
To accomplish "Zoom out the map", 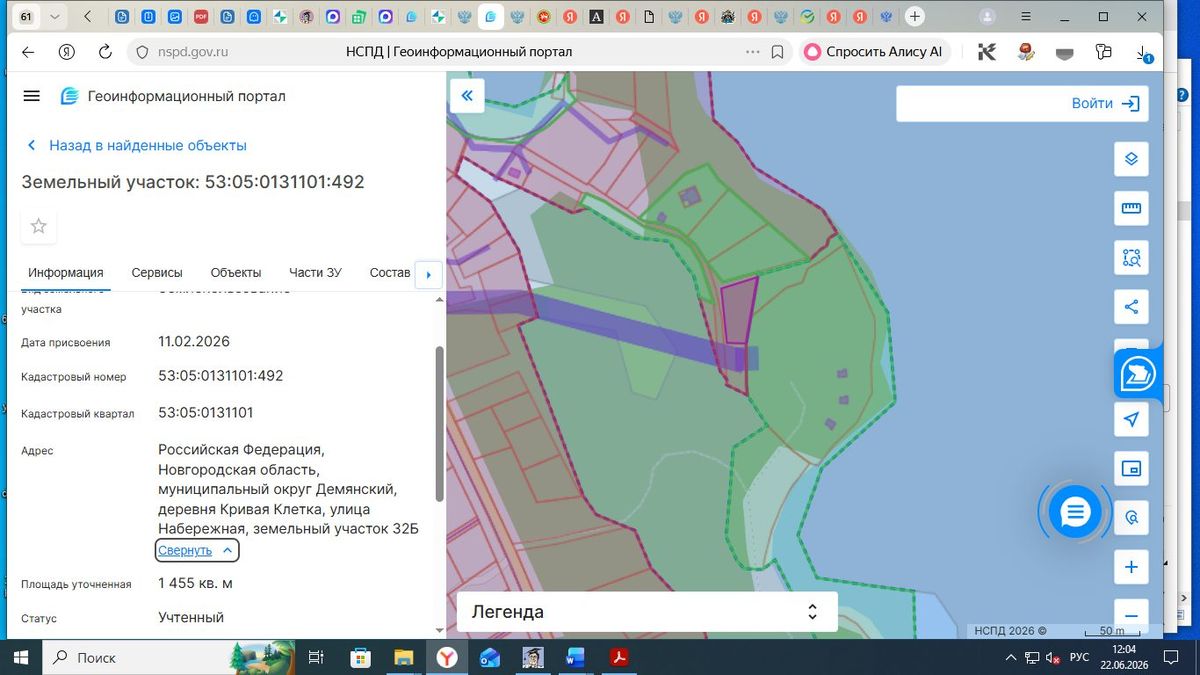I will 1131,616.
